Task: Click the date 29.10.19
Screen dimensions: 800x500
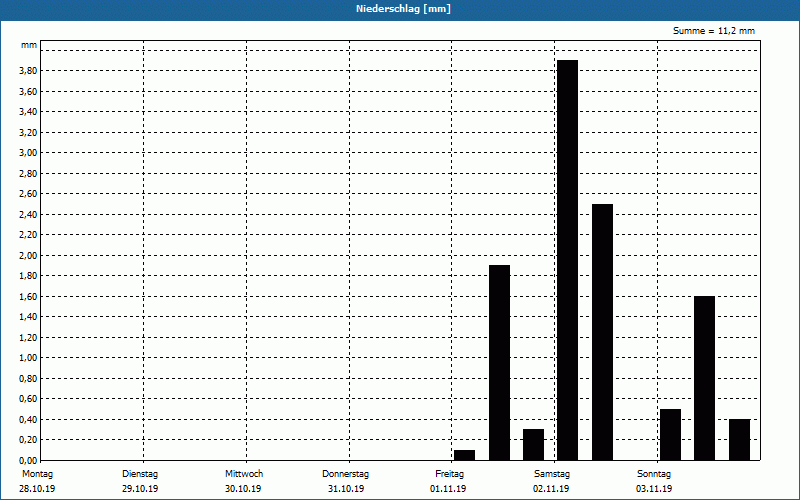Action: click(x=140, y=489)
